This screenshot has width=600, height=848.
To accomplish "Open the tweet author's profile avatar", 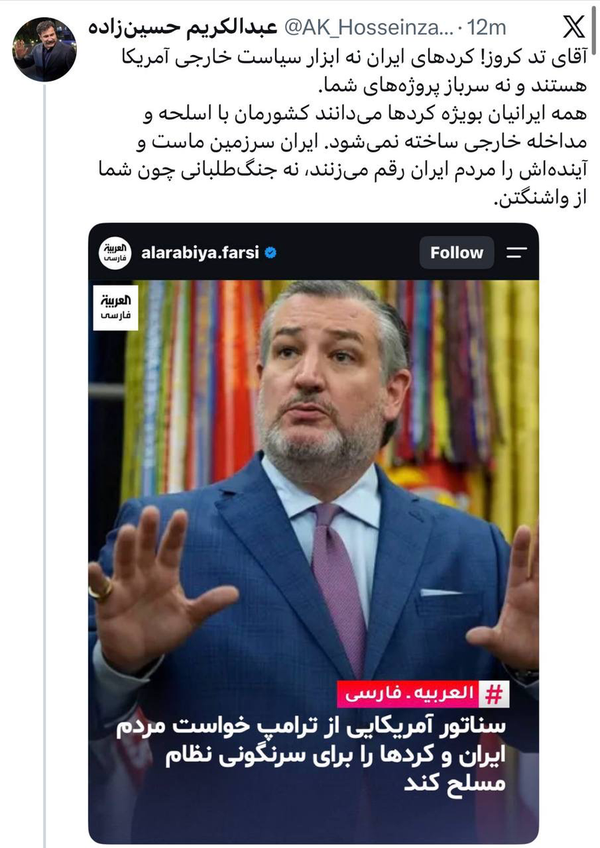I will click(44, 49).
